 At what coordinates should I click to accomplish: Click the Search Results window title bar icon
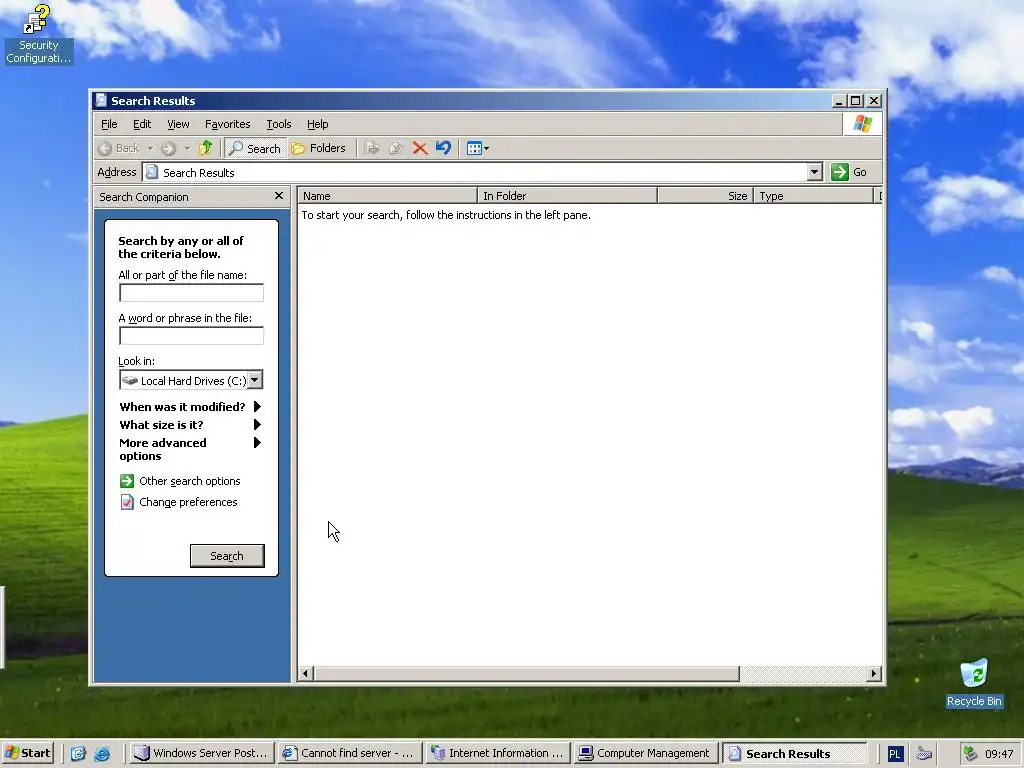(101, 100)
